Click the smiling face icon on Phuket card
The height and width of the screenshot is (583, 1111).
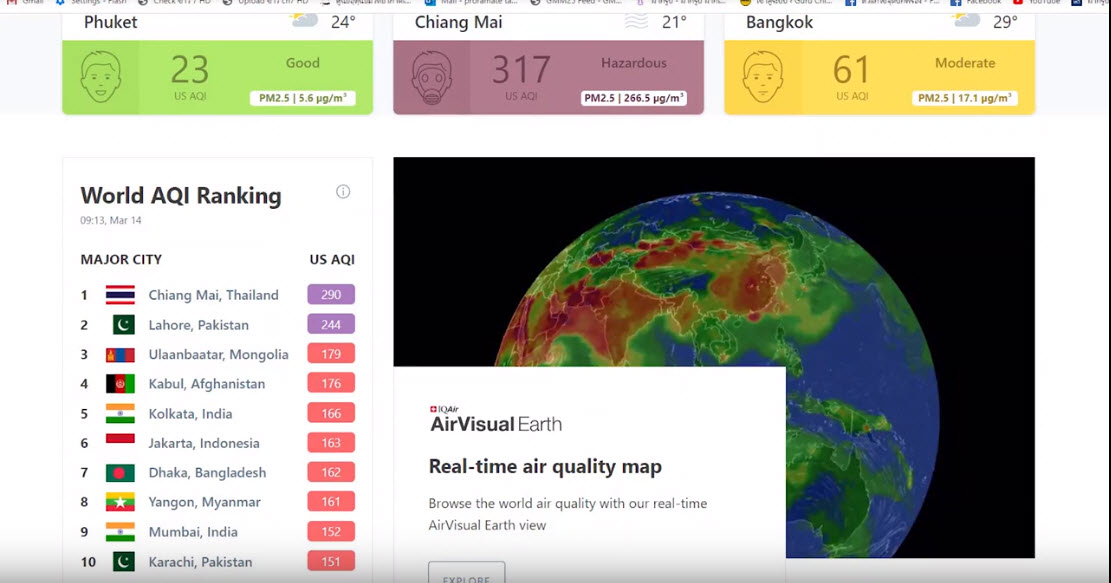point(101,77)
